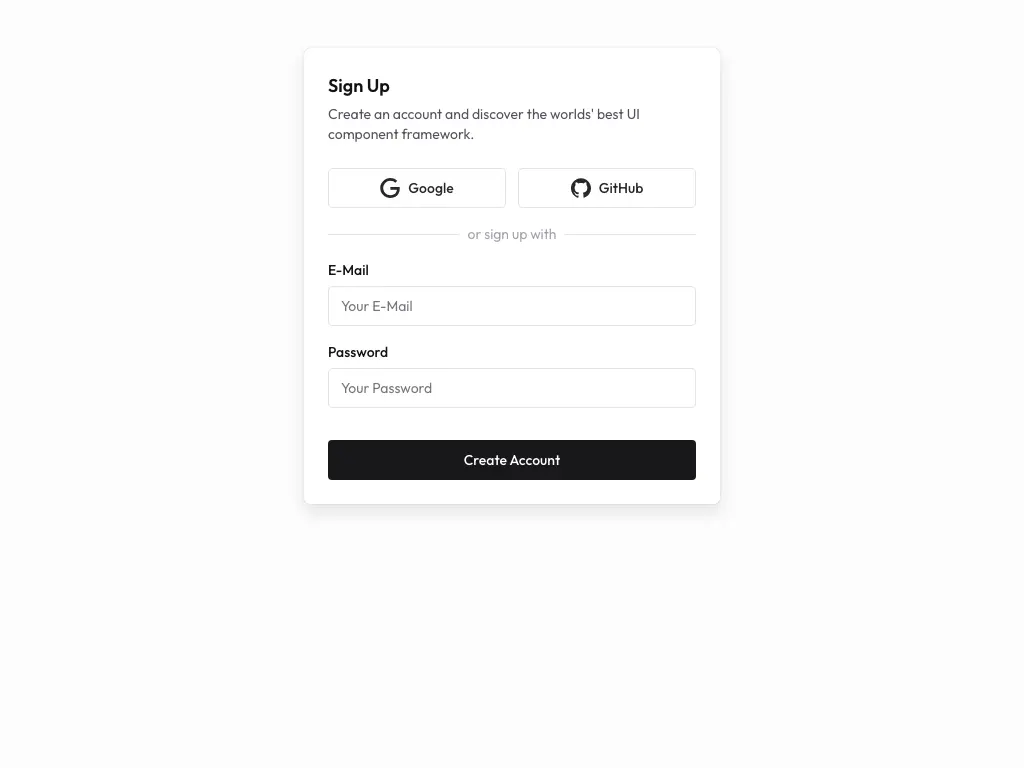Sign up with Google
This screenshot has width=1024, height=768.
pyautogui.click(x=417, y=188)
